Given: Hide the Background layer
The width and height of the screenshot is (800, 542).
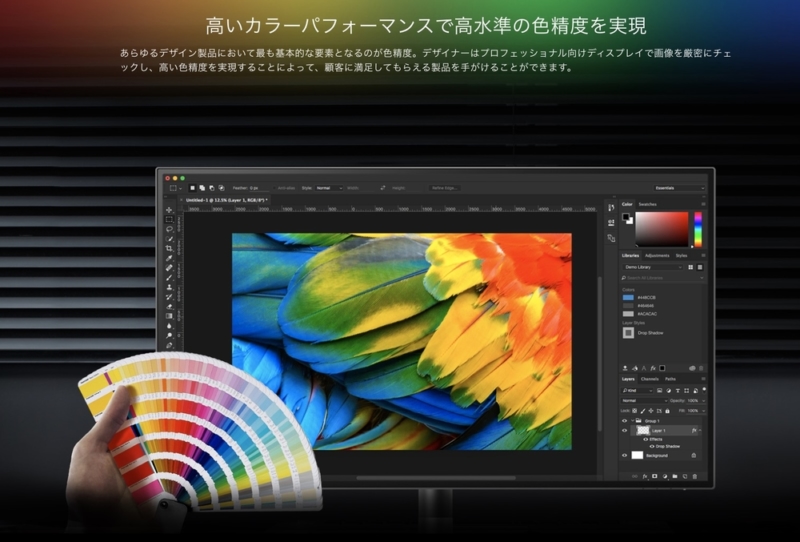Looking at the screenshot, I should pyautogui.click(x=624, y=455).
